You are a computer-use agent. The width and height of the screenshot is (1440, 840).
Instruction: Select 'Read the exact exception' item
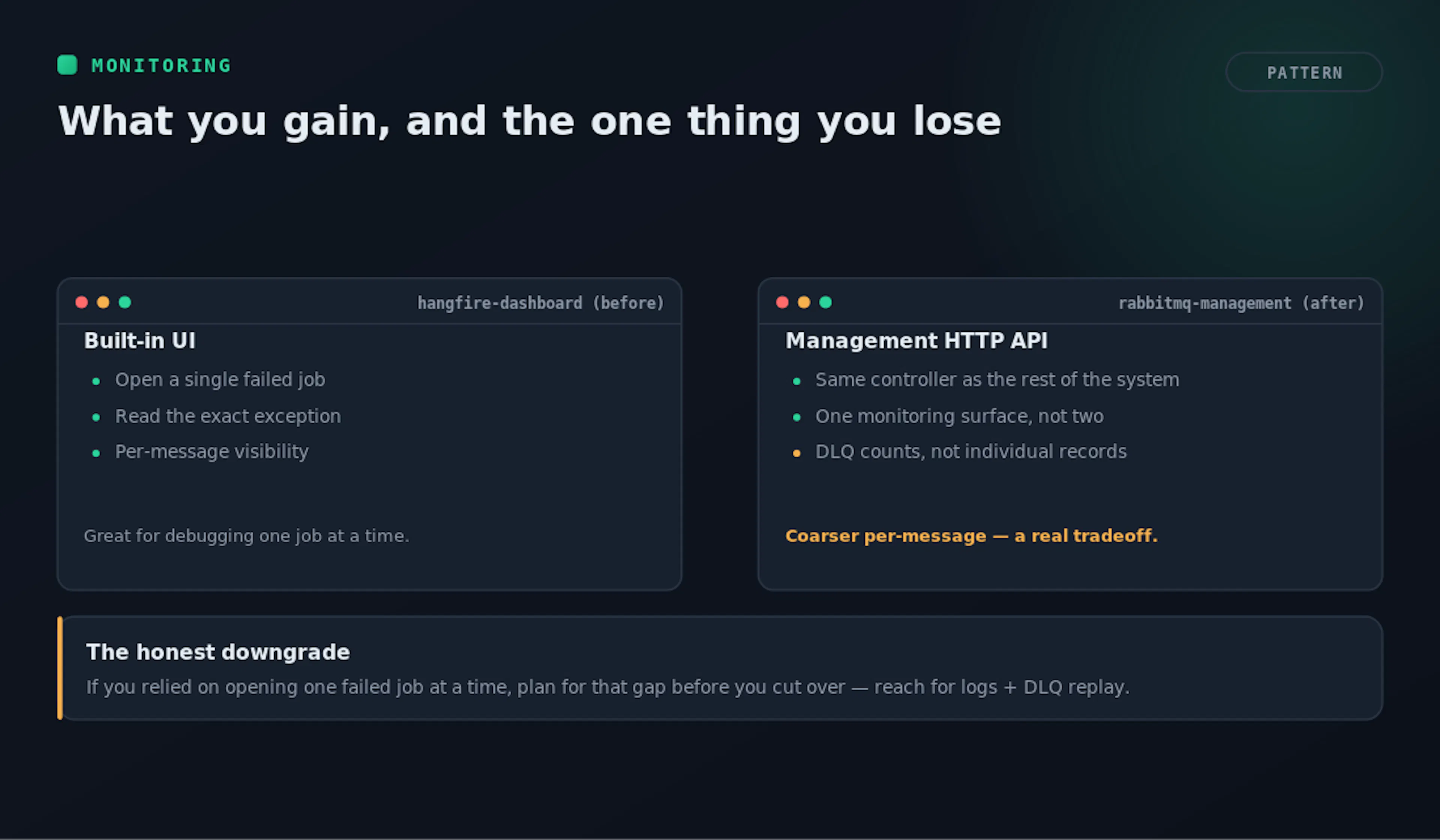(x=228, y=416)
